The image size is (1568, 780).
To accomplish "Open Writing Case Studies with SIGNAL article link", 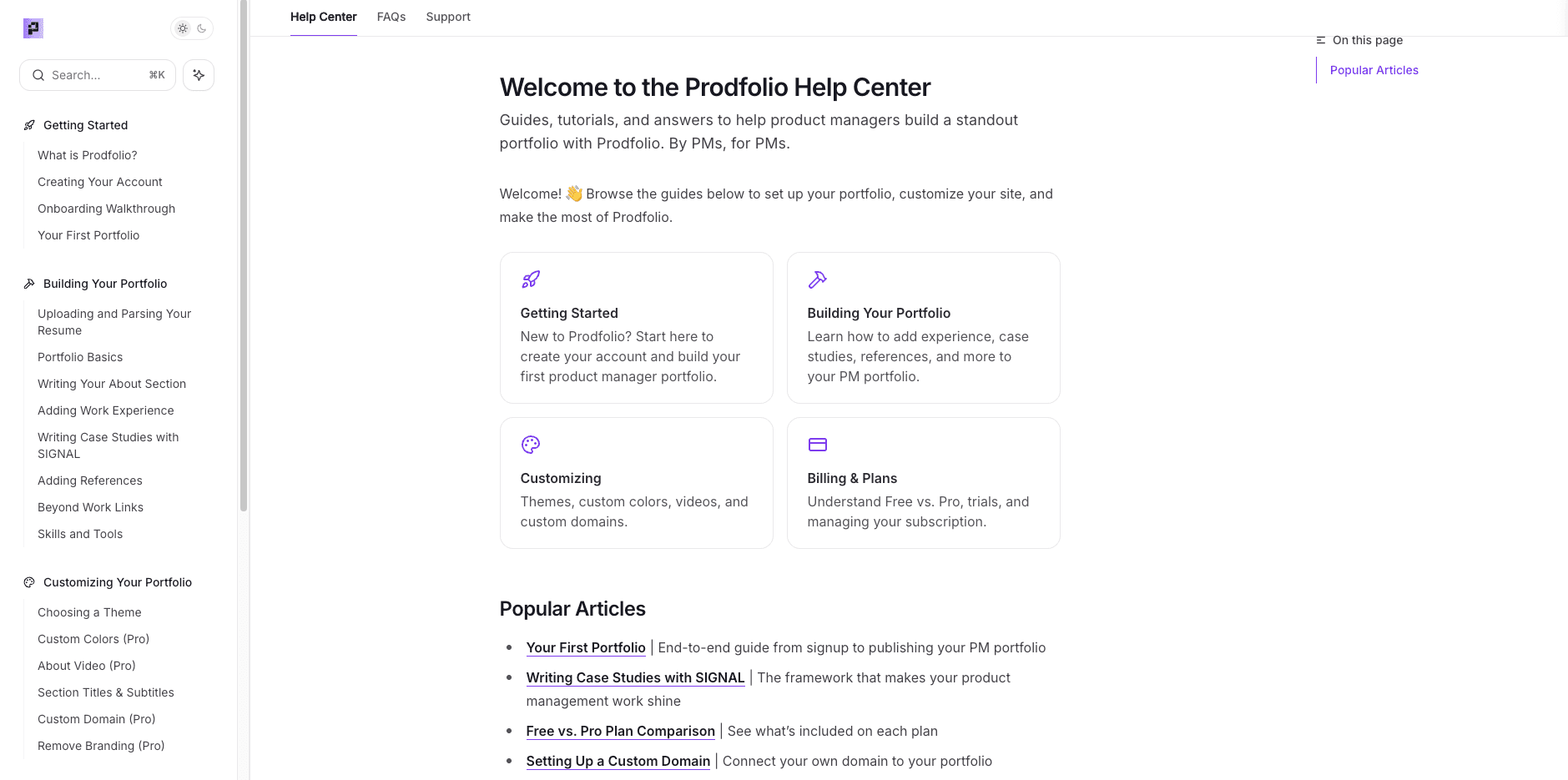I will coord(635,677).
